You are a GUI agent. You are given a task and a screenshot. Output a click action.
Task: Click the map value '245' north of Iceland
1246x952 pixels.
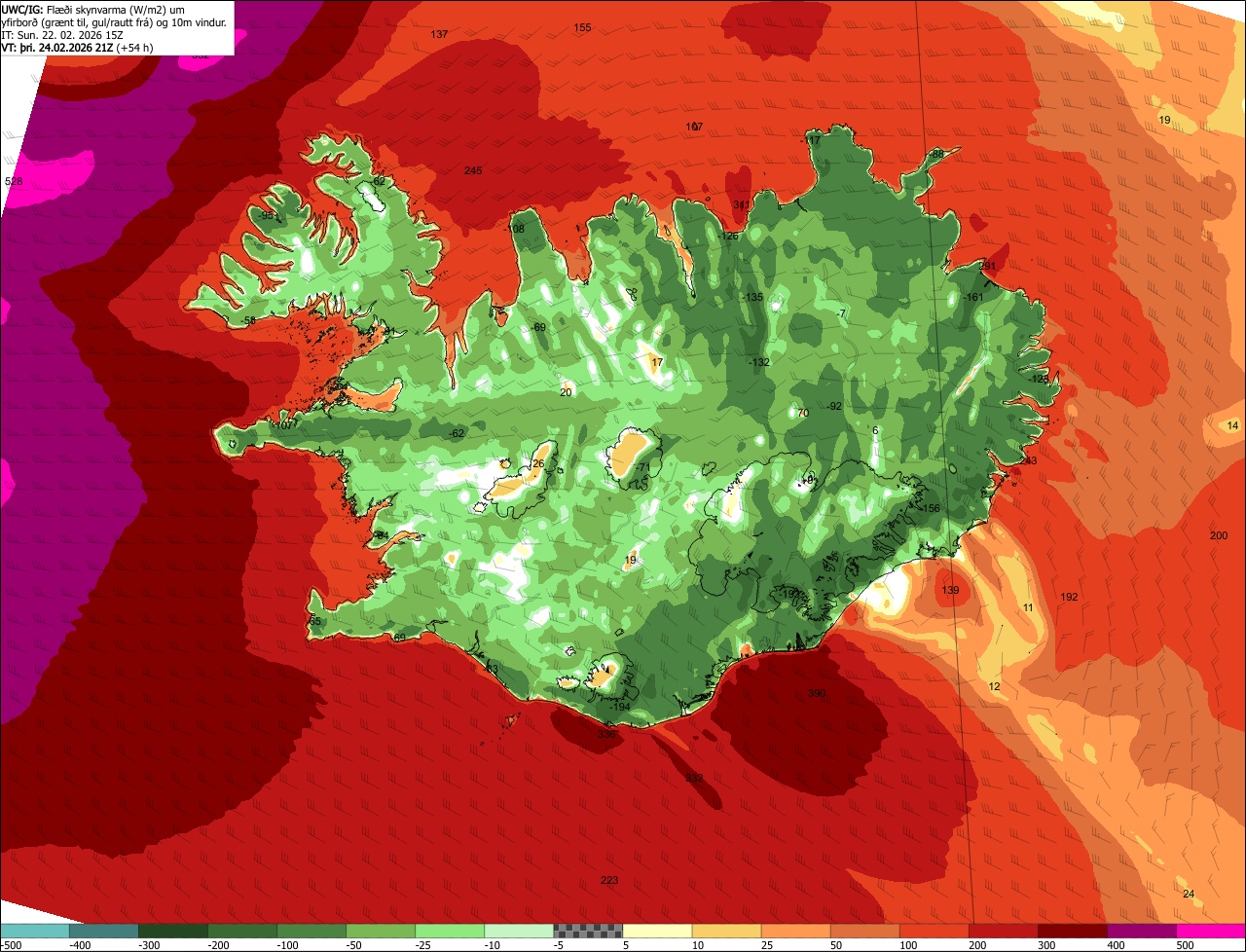click(x=473, y=171)
